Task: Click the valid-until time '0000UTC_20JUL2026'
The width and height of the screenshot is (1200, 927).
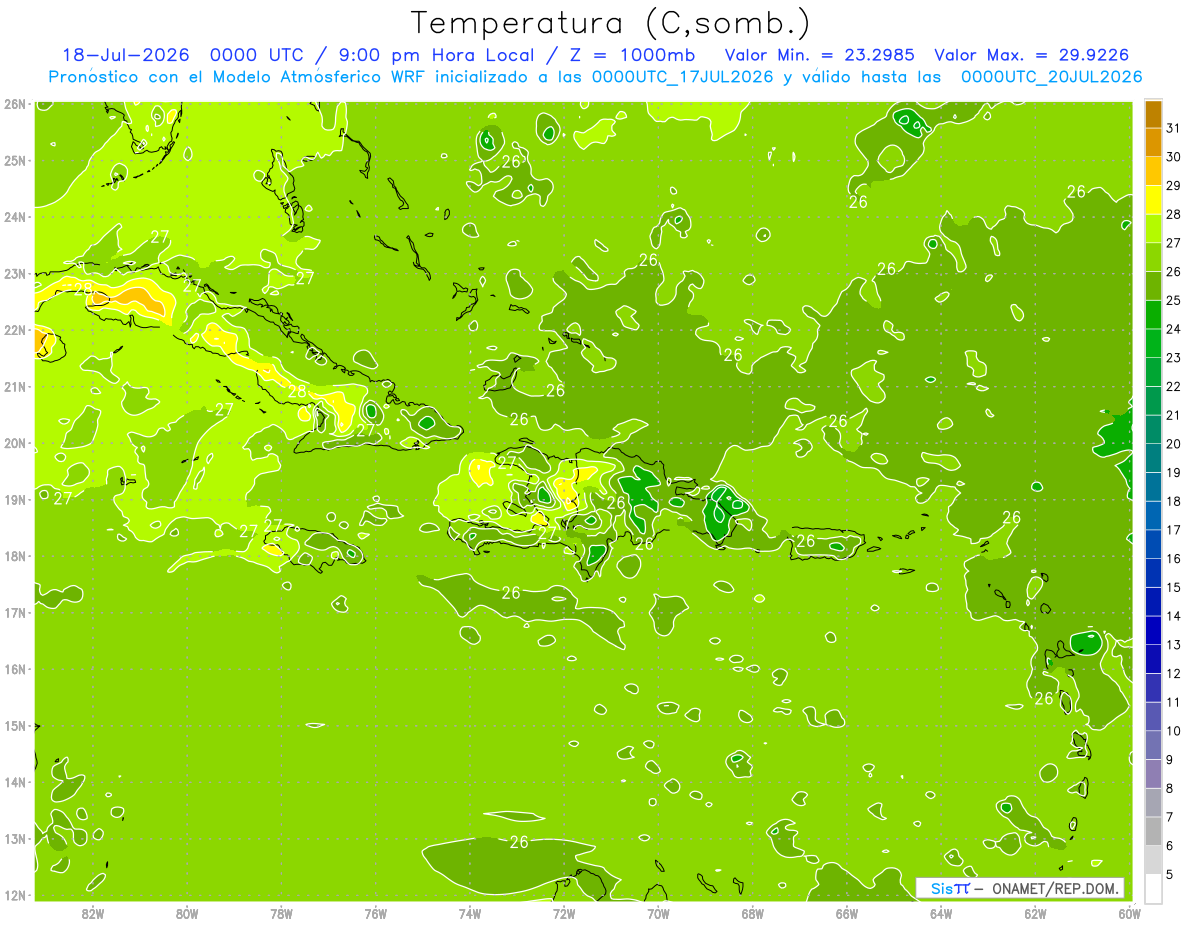Action: pyautogui.click(x=1052, y=77)
